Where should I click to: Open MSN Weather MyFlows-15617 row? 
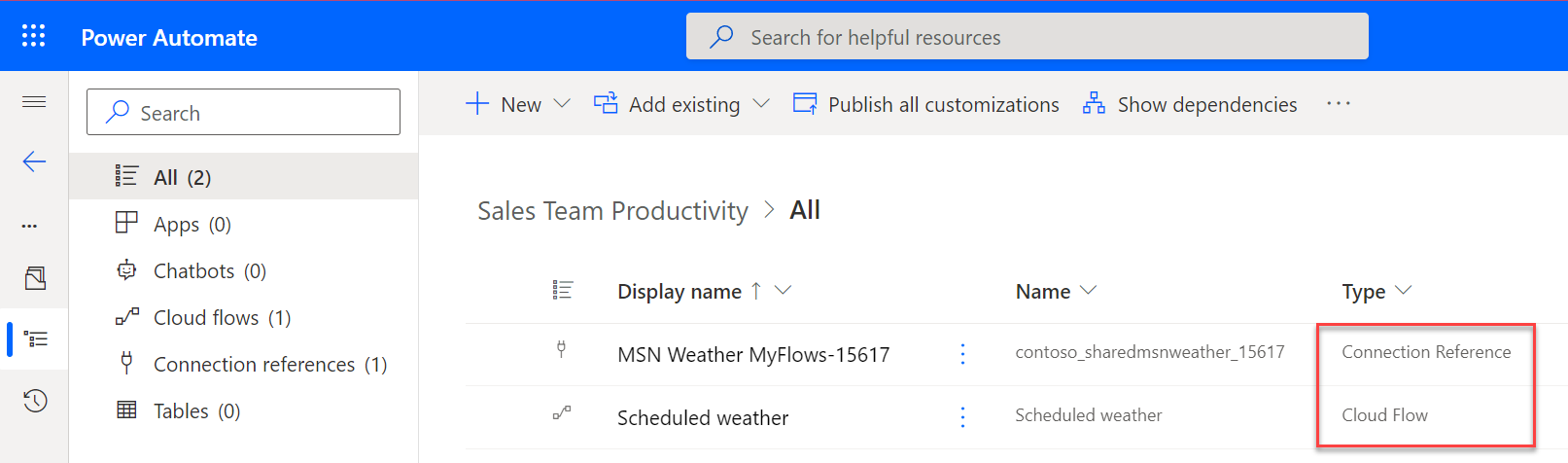[x=753, y=355]
